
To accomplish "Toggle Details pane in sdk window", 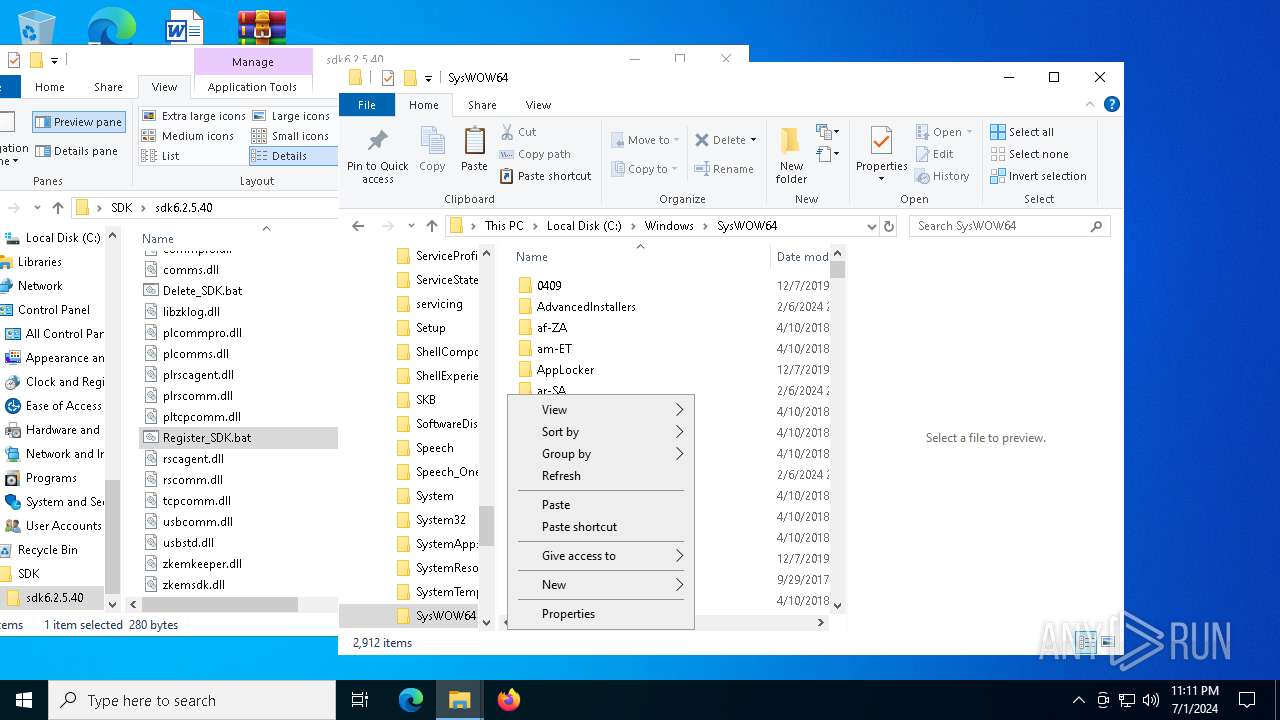I will (x=76, y=151).
